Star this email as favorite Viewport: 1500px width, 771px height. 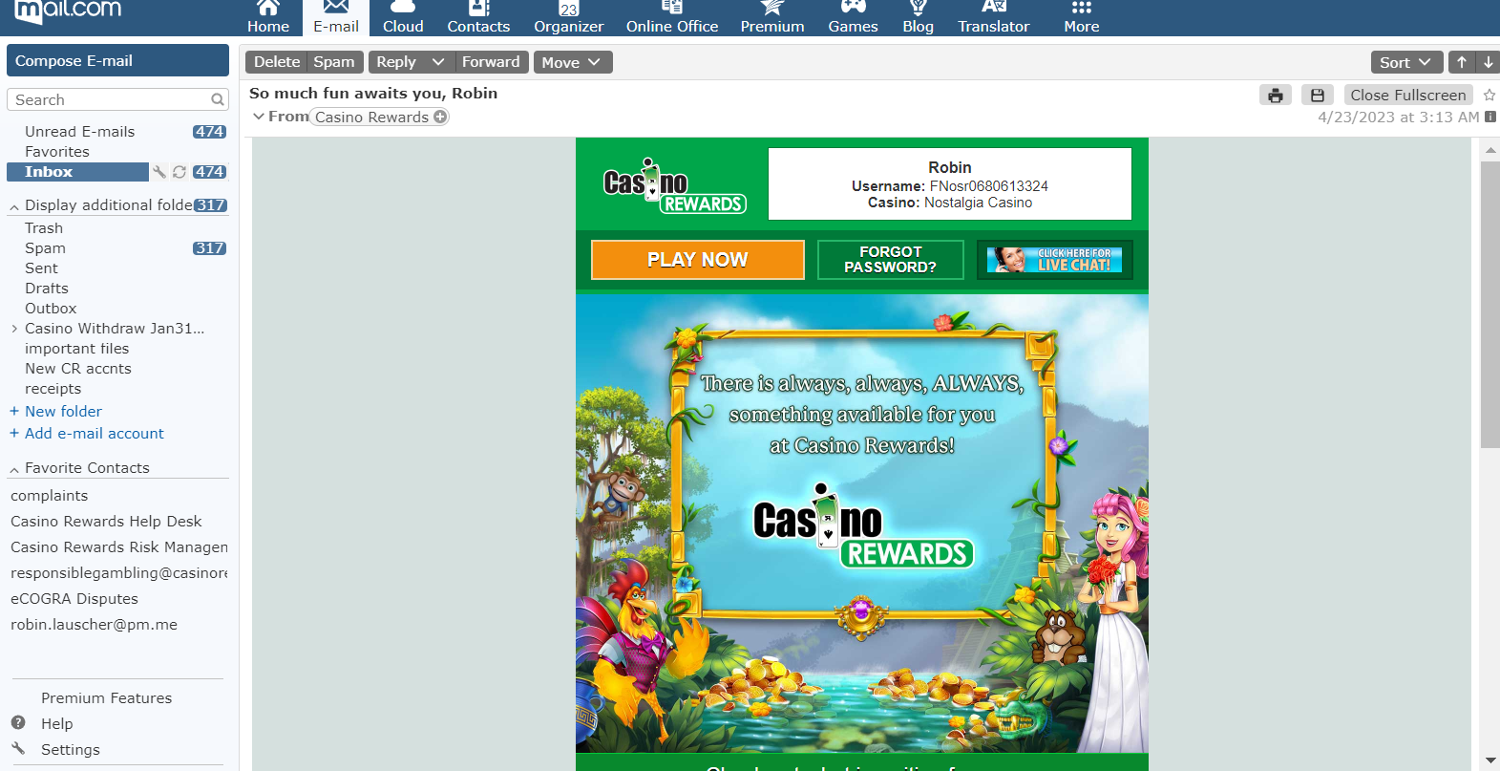[1489, 95]
